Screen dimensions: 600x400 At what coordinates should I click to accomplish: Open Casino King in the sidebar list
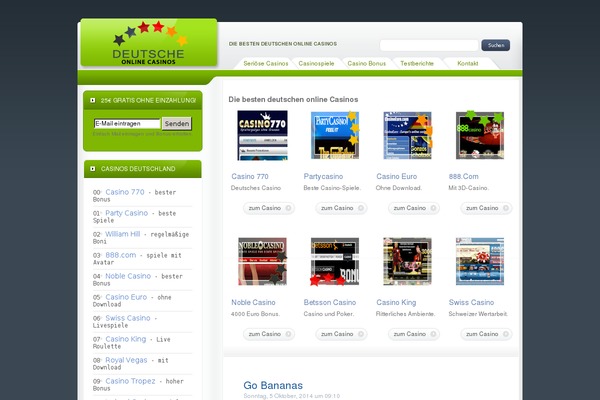(126, 340)
